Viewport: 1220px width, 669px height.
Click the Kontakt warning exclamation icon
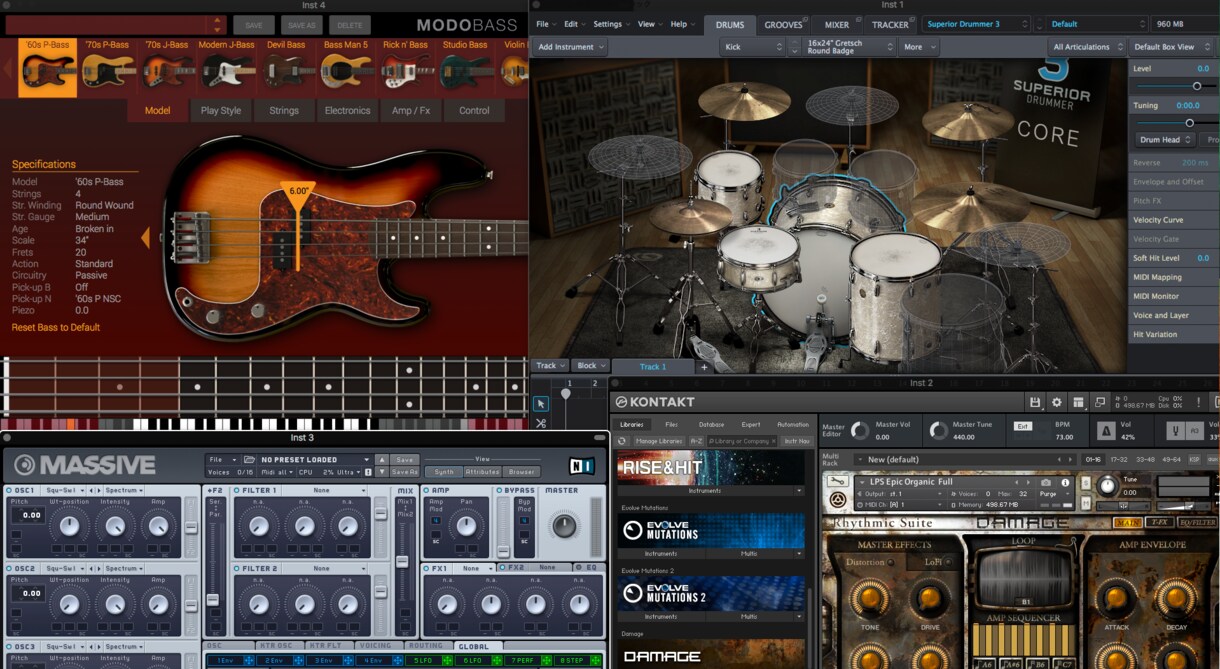click(1198, 402)
